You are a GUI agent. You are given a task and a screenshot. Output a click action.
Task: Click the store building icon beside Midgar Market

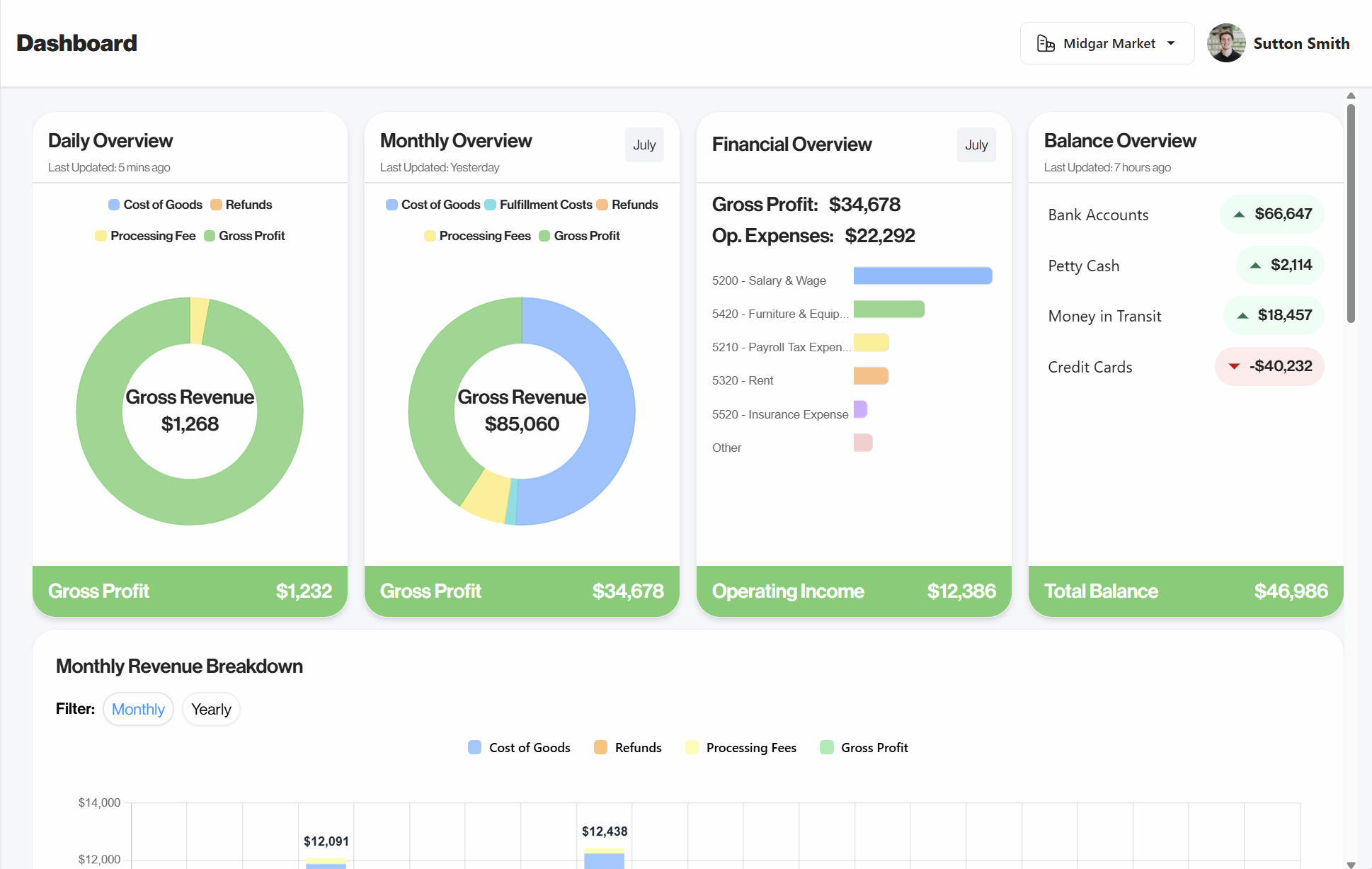(1046, 44)
